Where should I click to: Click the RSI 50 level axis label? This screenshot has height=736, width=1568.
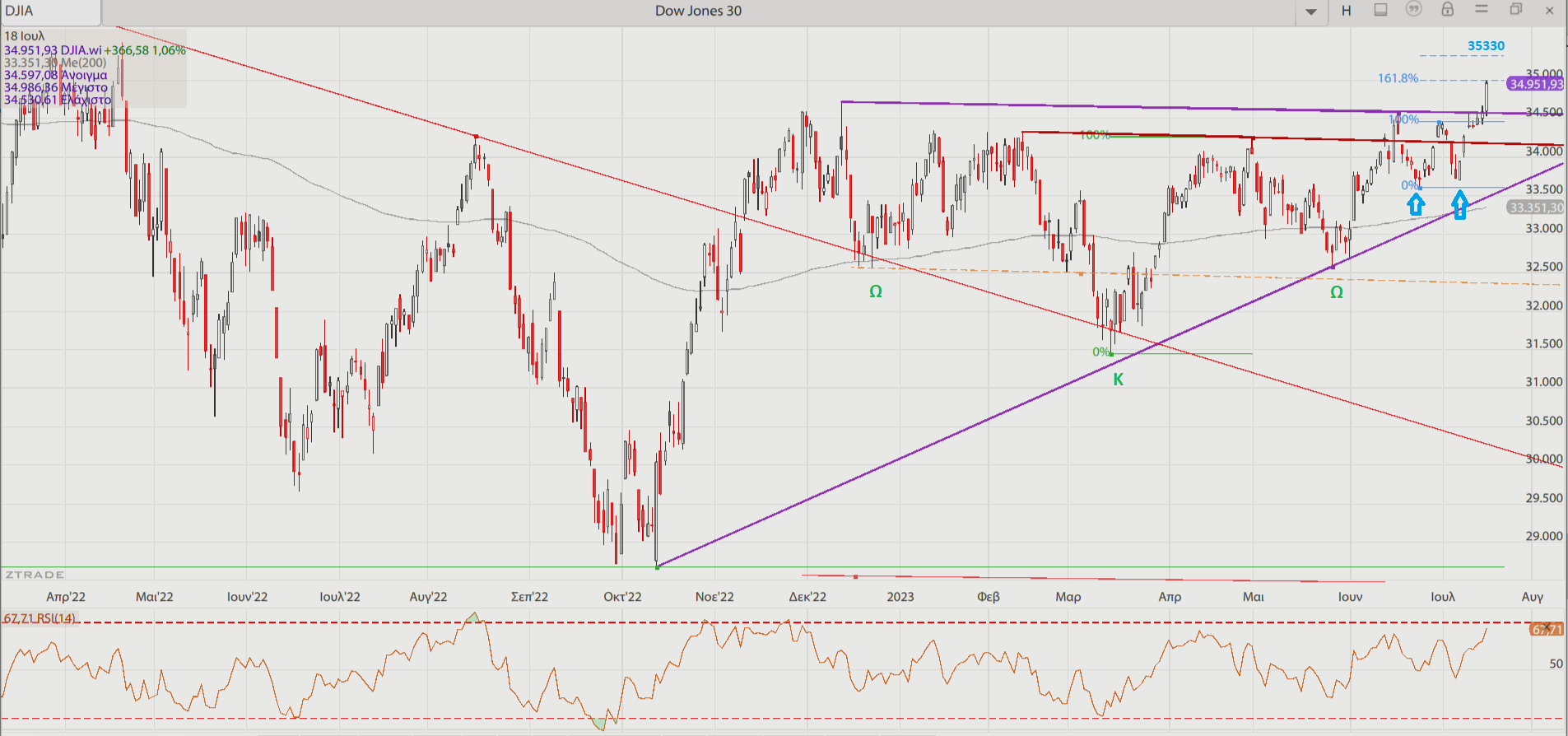[x=1556, y=664]
